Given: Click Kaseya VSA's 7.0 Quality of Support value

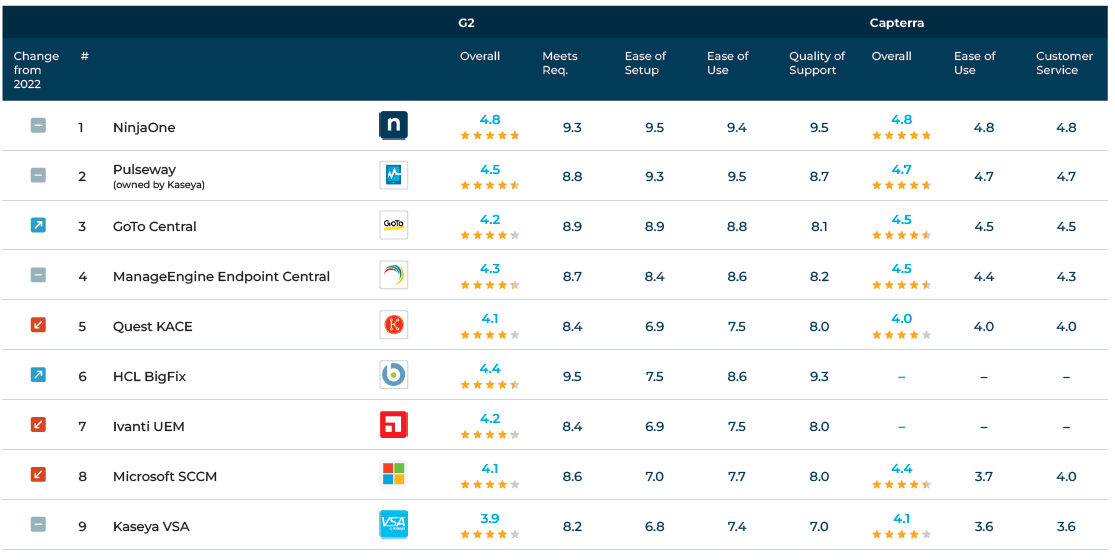Looking at the screenshot, I should point(819,527).
